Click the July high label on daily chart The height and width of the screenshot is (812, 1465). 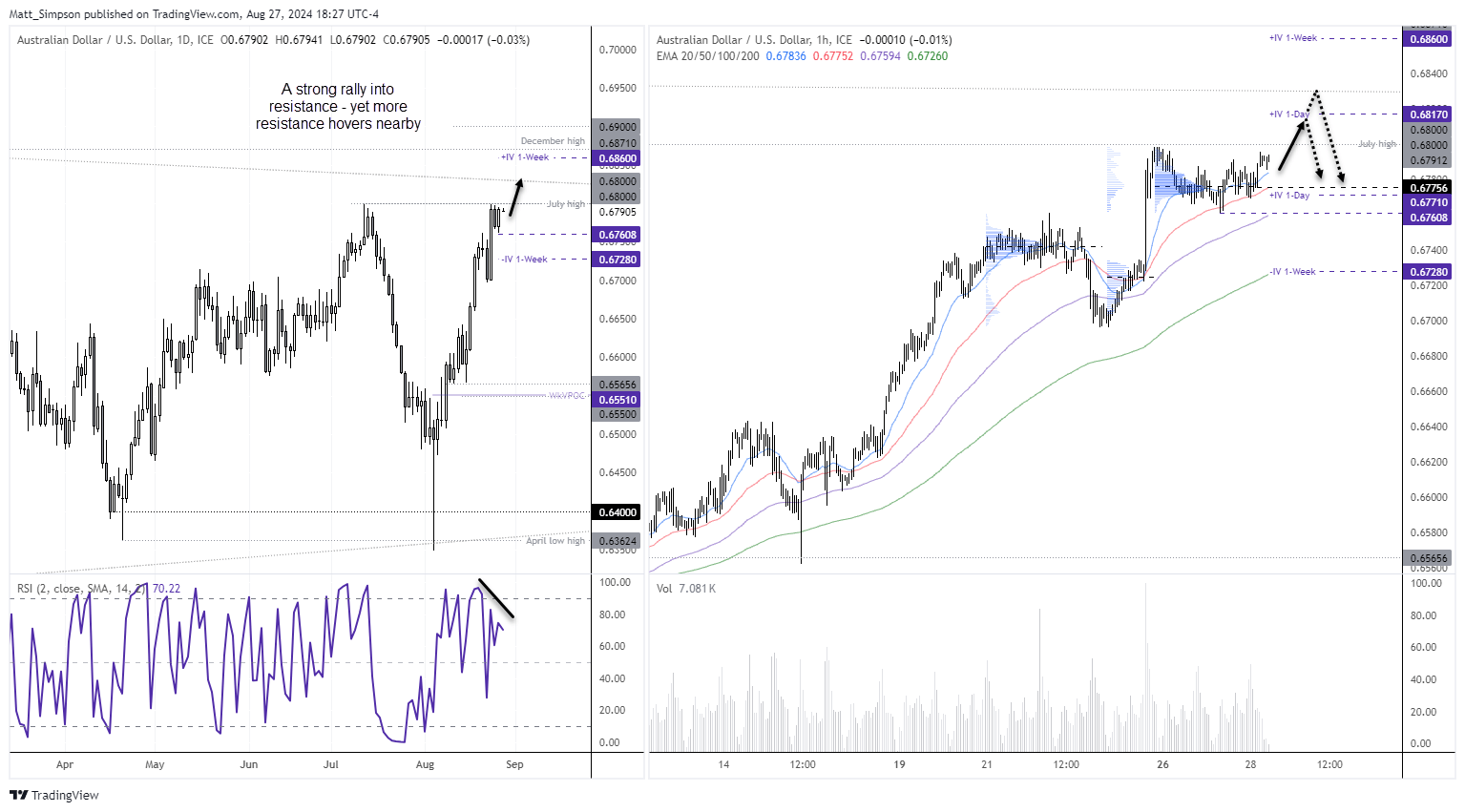pos(566,204)
